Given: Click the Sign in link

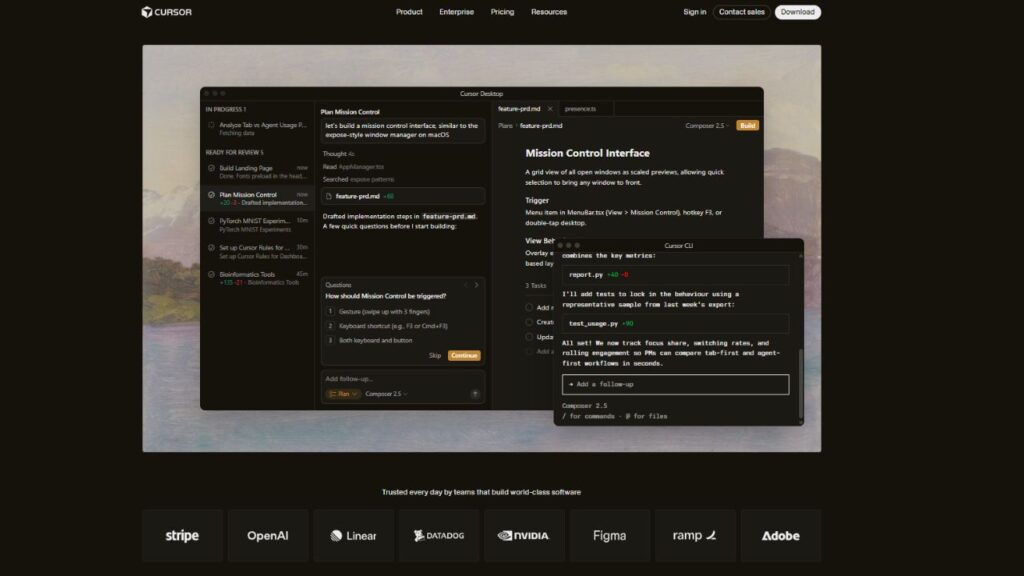Looking at the screenshot, I should 694,12.
